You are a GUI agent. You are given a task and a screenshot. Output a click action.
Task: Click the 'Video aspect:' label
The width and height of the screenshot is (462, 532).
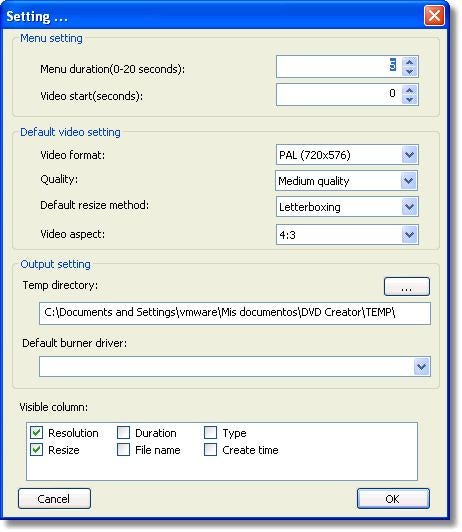point(73,234)
